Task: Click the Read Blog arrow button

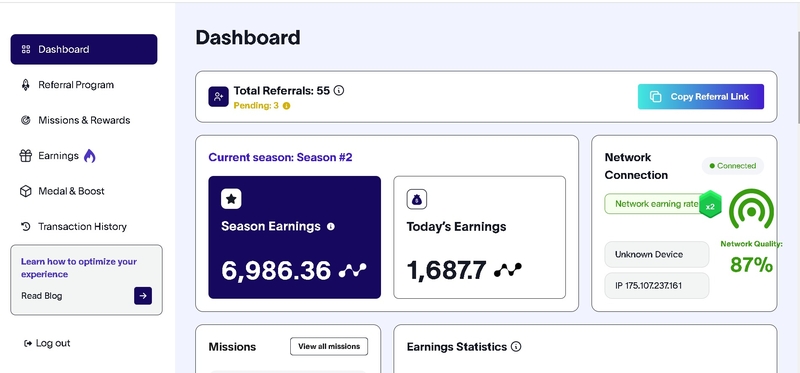Action: click(x=143, y=296)
